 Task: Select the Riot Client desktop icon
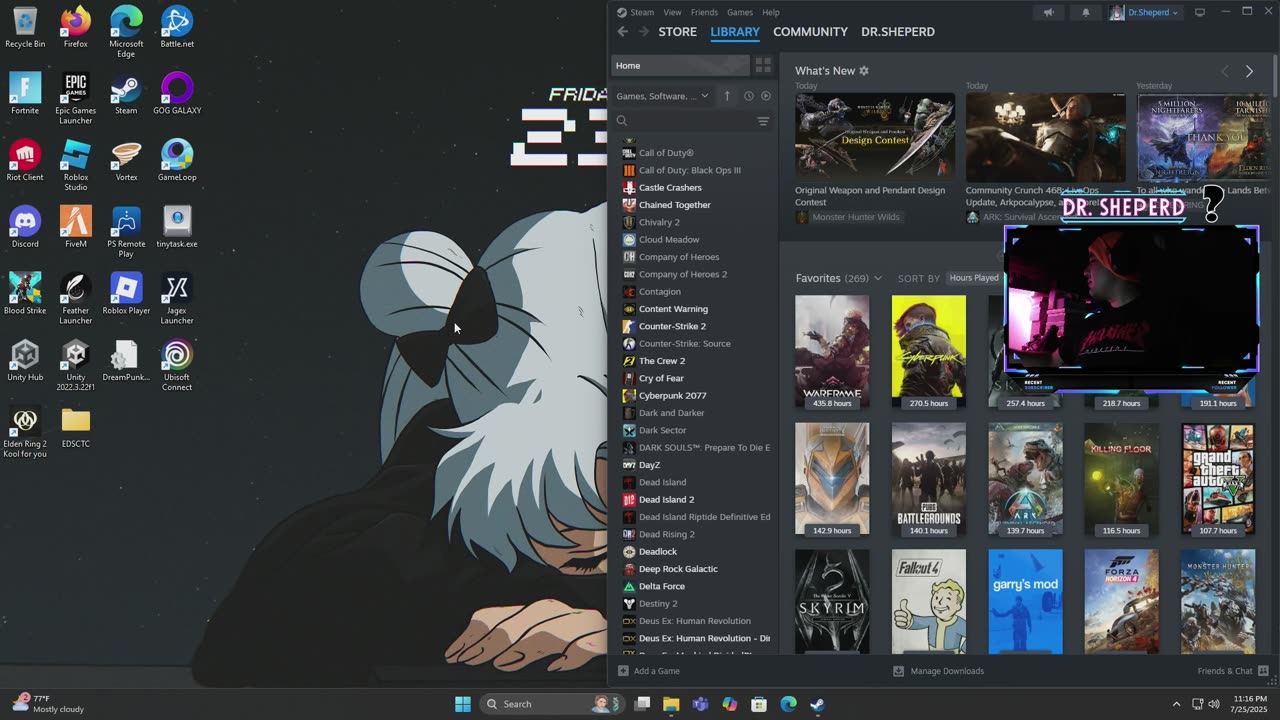pos(25,161)
